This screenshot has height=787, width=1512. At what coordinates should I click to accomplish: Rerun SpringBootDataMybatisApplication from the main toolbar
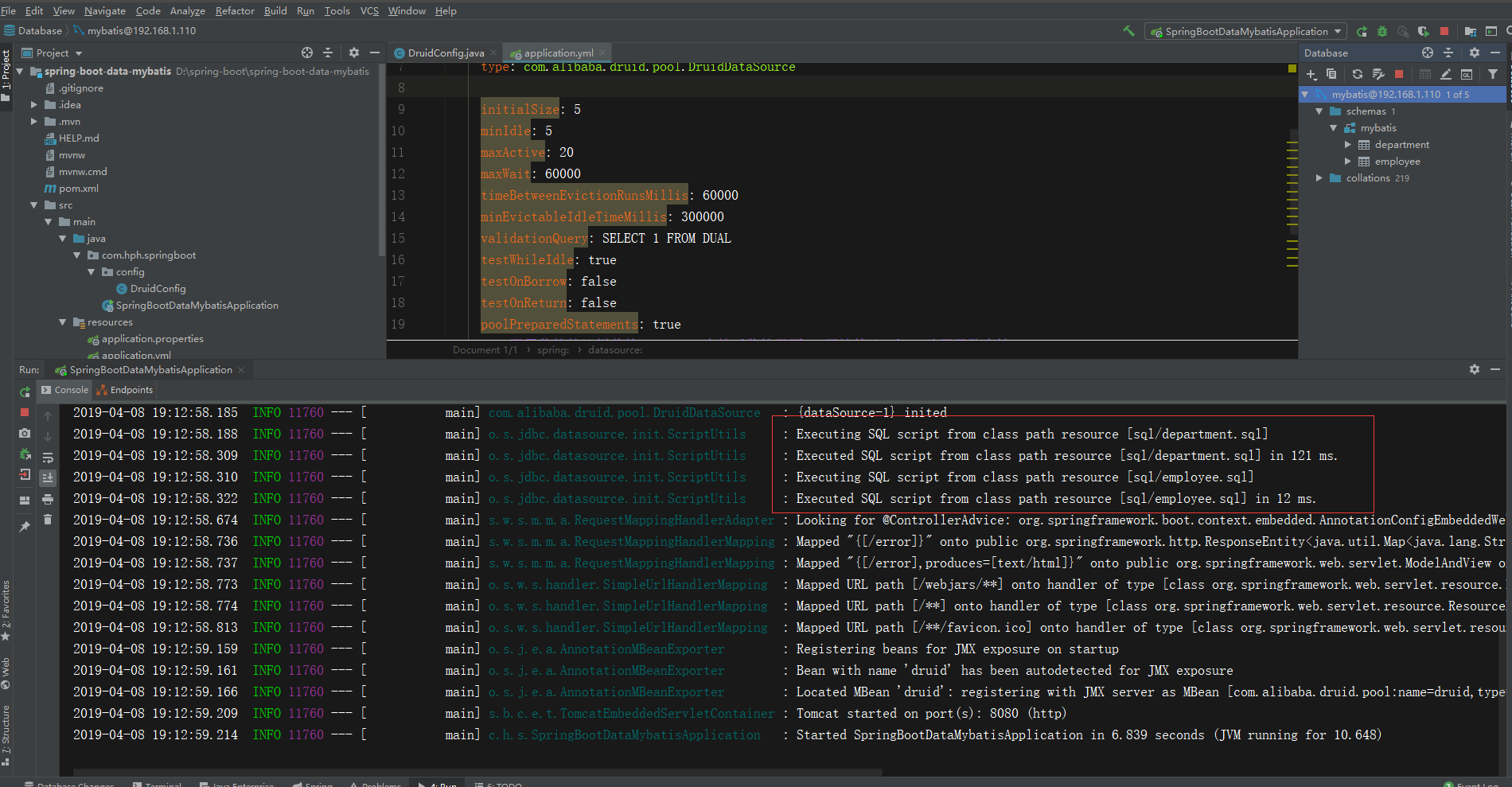1362,31
